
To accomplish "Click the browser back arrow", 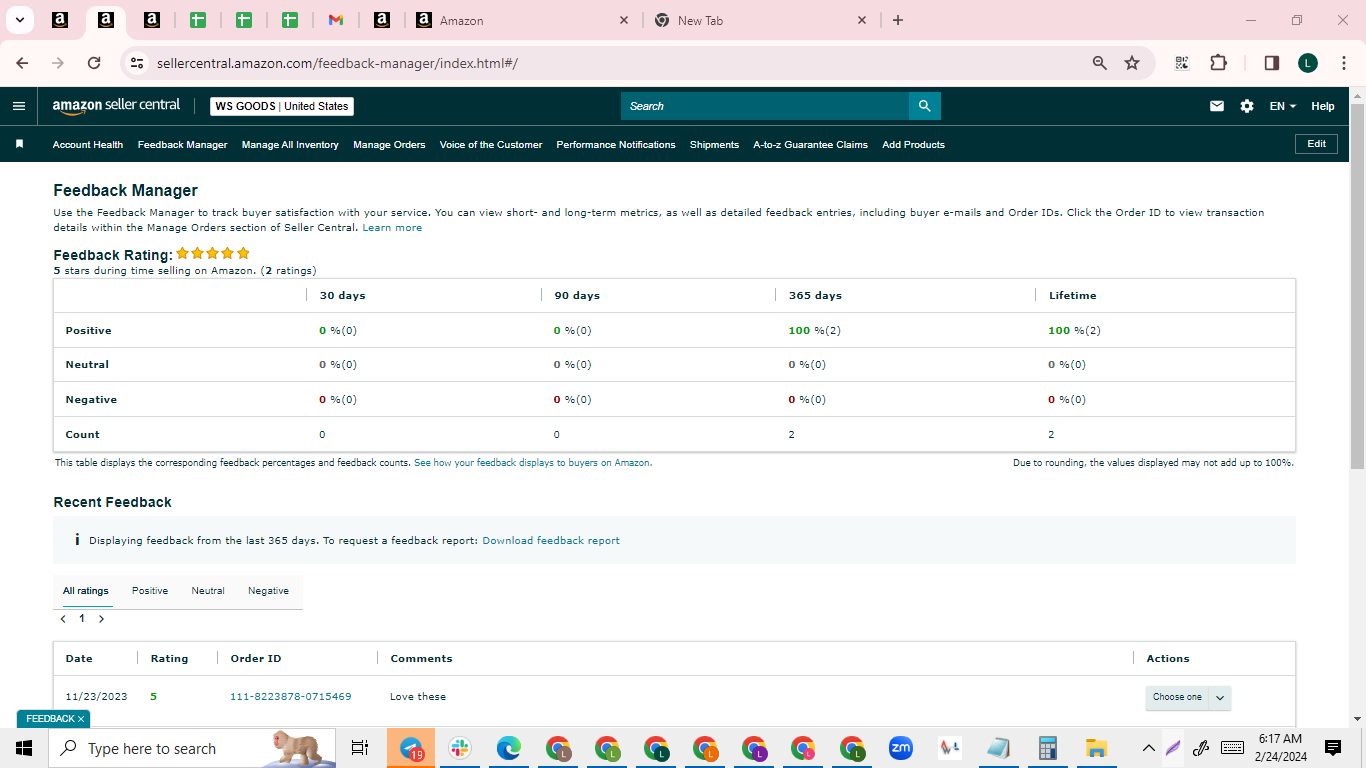I will coord(22,63).
